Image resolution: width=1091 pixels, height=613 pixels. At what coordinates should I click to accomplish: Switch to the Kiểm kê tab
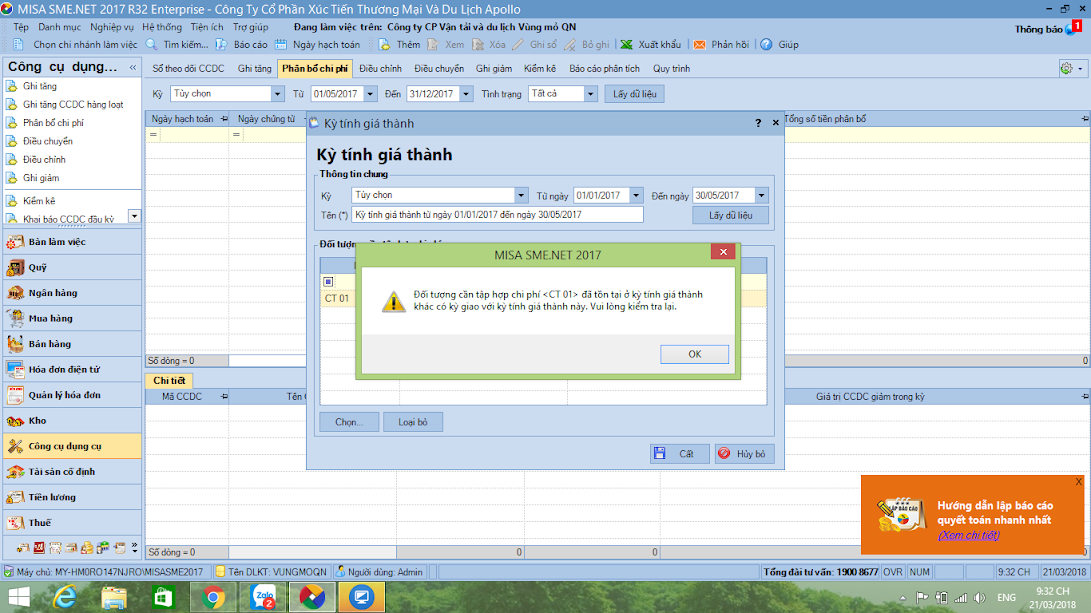tap(540, 69)
